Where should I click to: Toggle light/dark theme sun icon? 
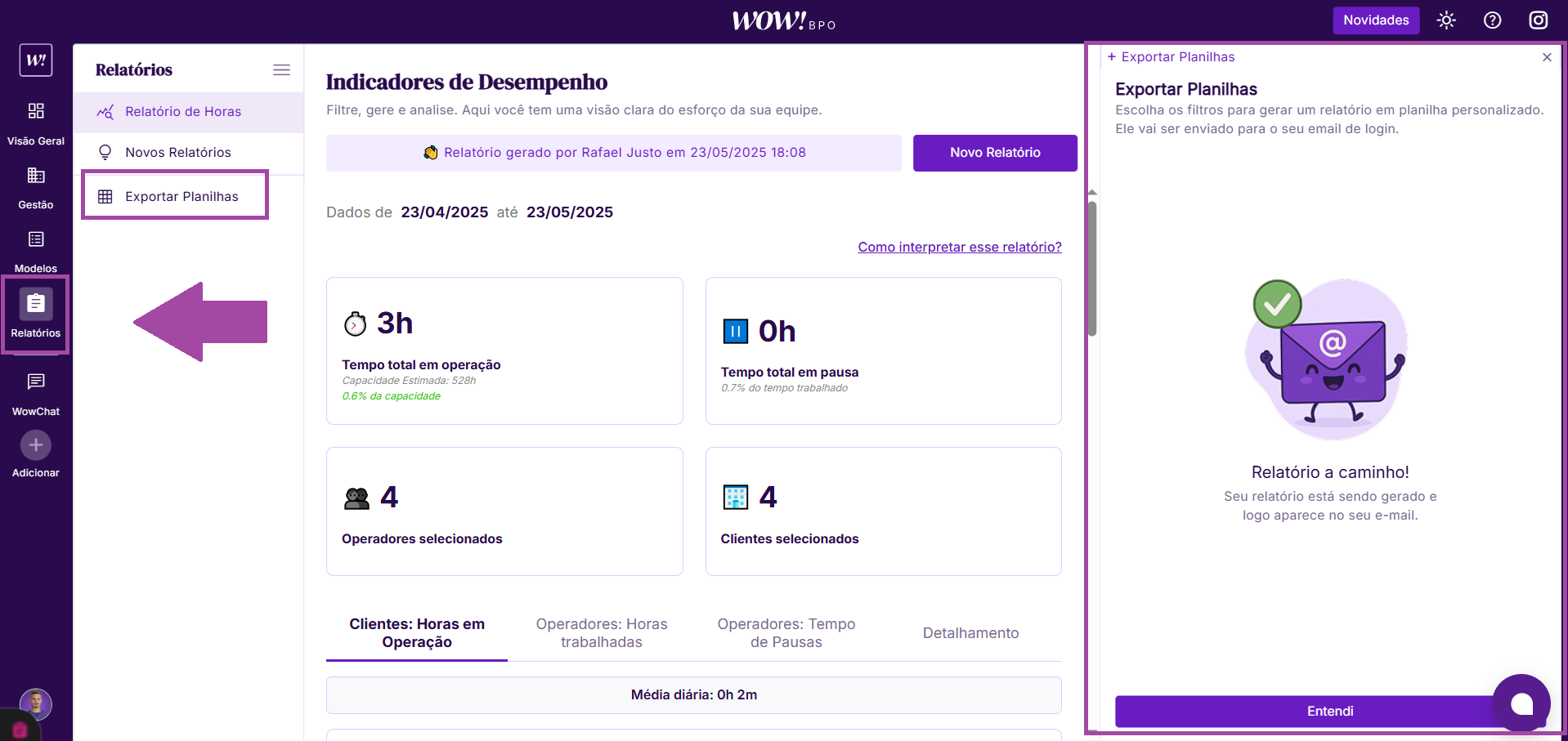pyautogui.click(x=1446, y=20)
